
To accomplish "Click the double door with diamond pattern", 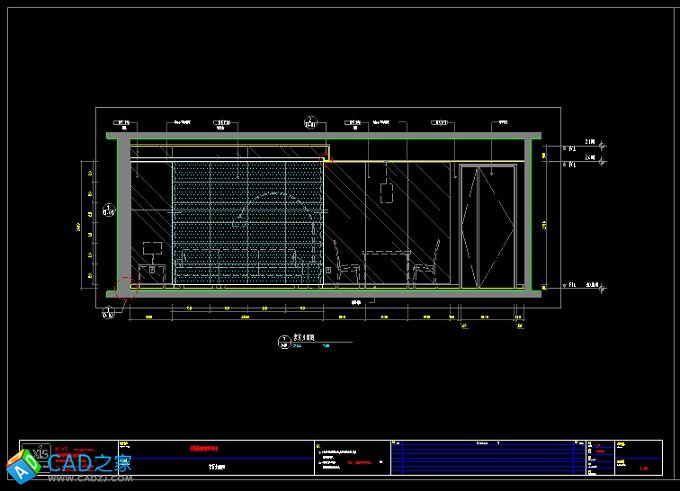I will pos(487,226).
